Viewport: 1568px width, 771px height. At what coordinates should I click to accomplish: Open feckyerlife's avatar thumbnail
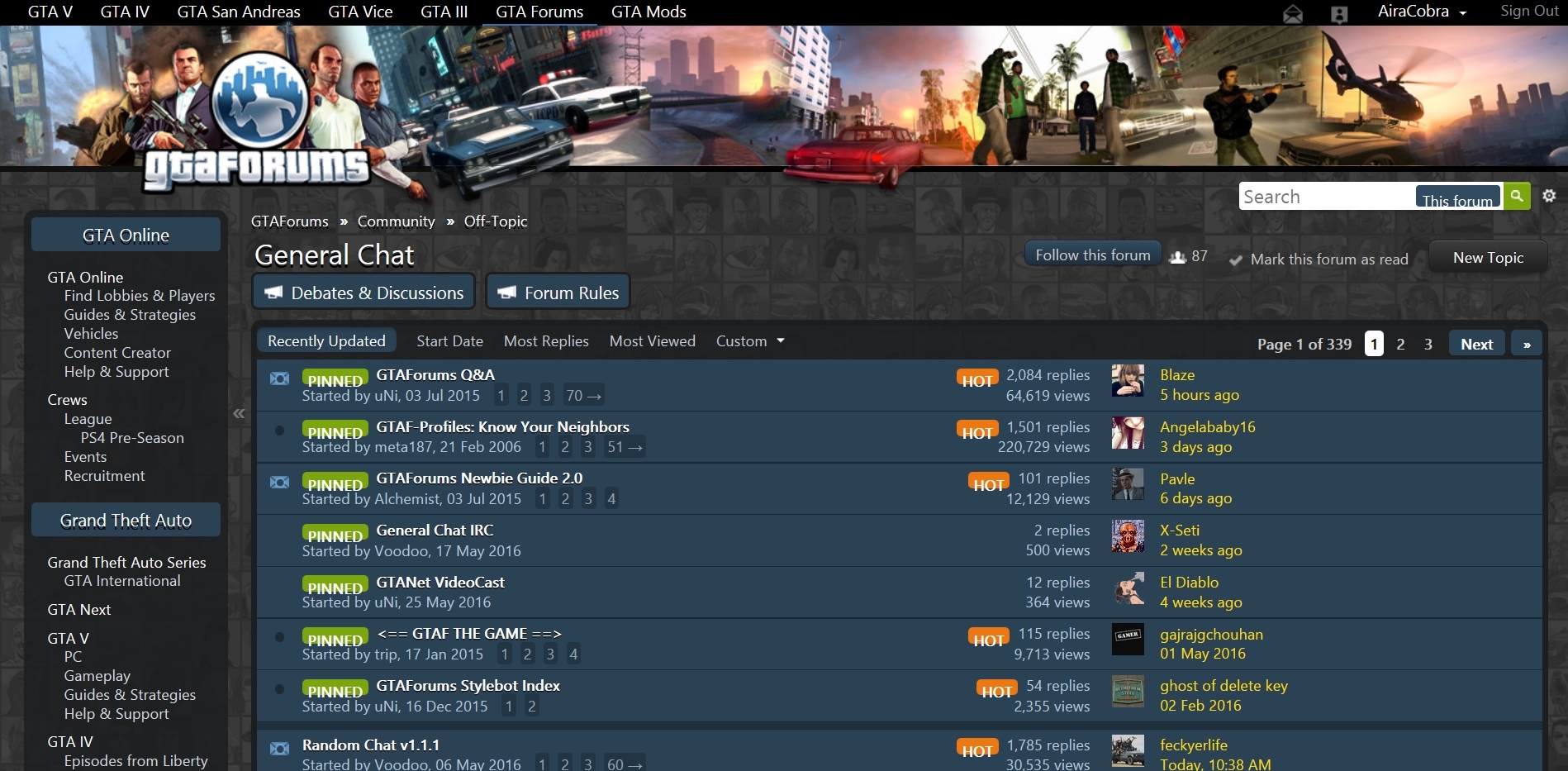(1128, 751)
